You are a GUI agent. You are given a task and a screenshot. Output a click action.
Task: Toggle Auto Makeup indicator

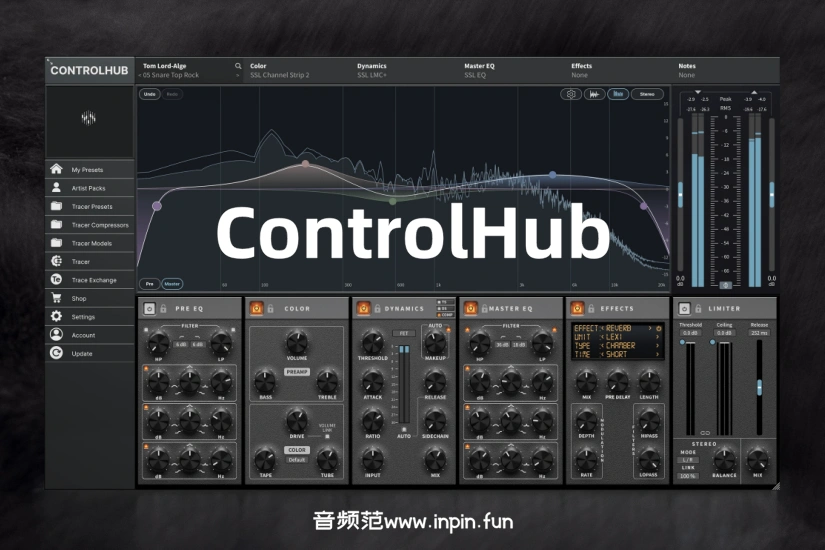[x=448, y=330]
